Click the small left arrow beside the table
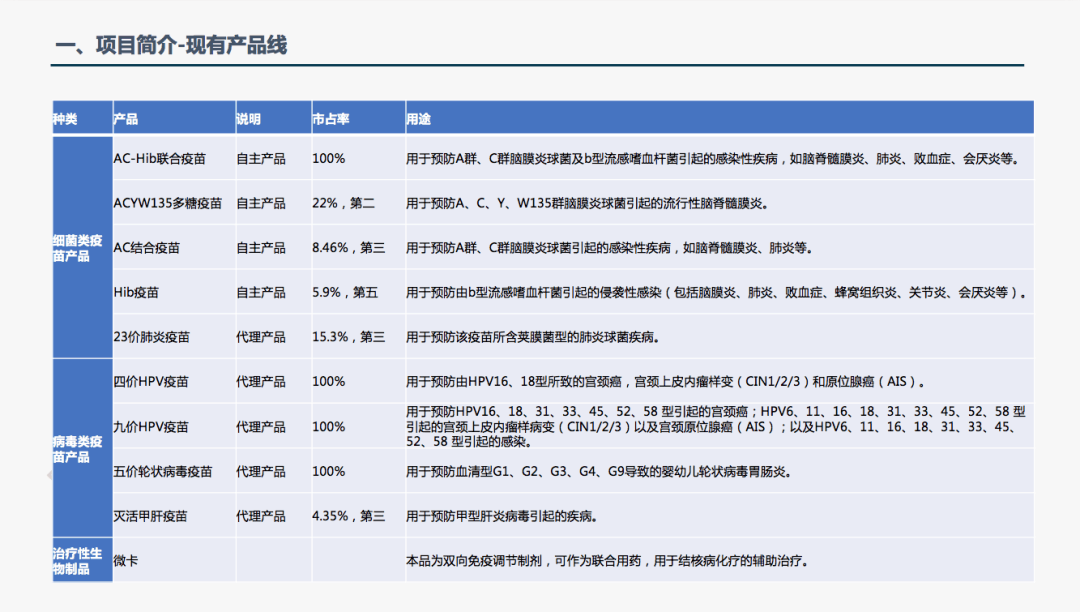Image resolution: width=1080 pixels, height=612 pixels. click(x=50, y=476)
